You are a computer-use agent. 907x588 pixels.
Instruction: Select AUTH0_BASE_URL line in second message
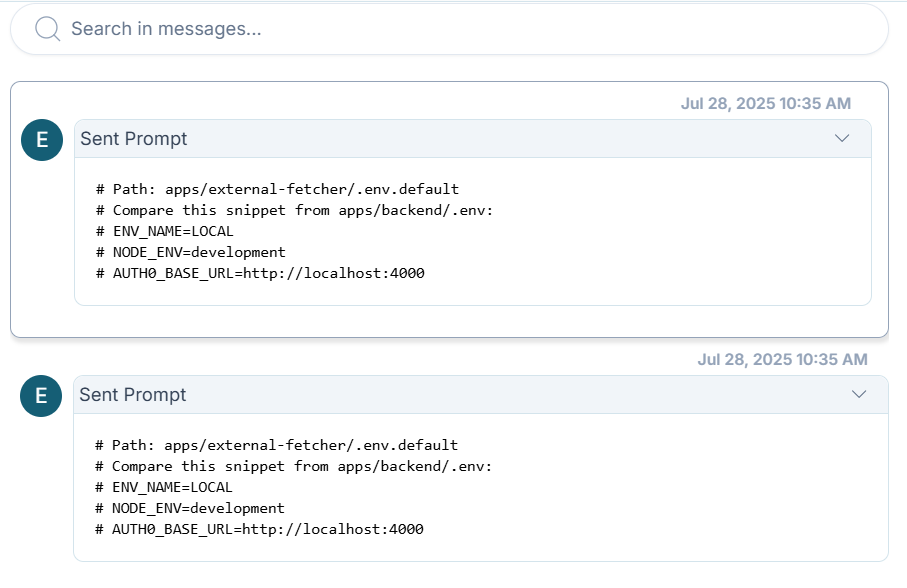pos(259,529)
